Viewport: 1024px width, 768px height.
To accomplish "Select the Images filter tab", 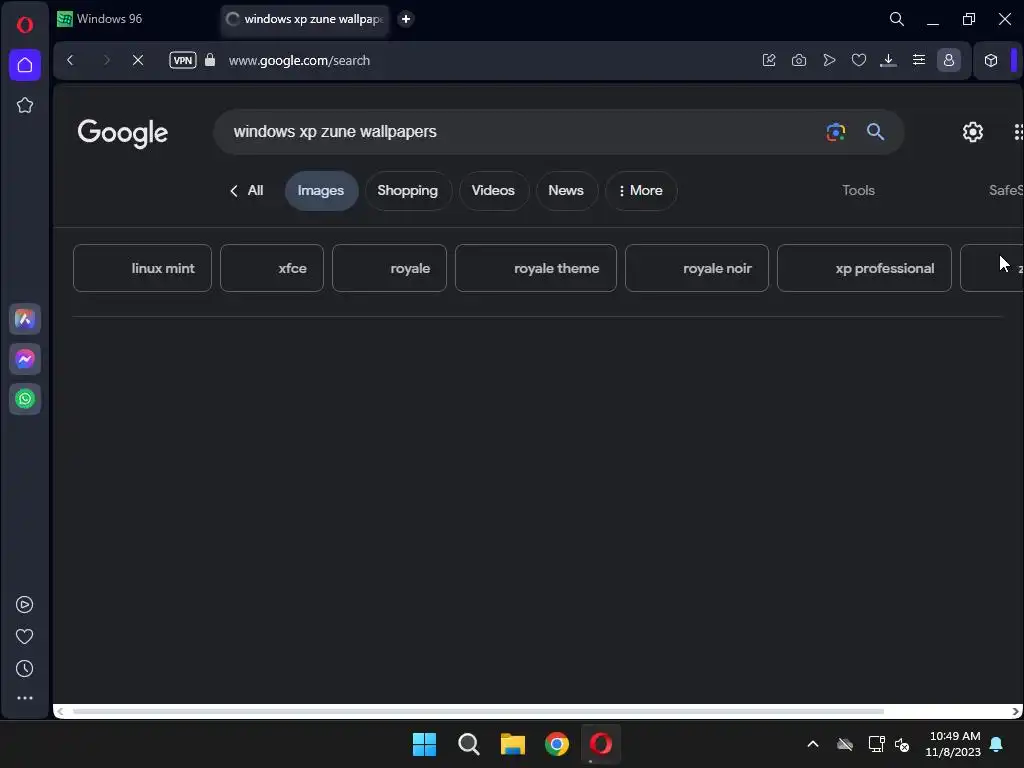I will point(321,191).
